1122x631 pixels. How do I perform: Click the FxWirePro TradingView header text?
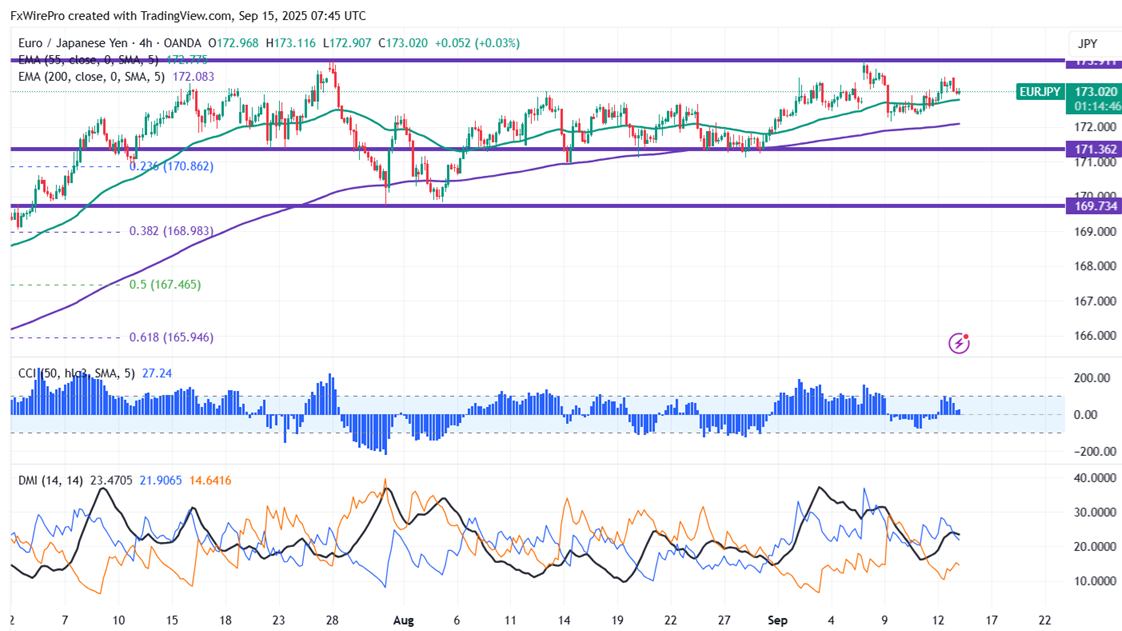click(188, 16)
